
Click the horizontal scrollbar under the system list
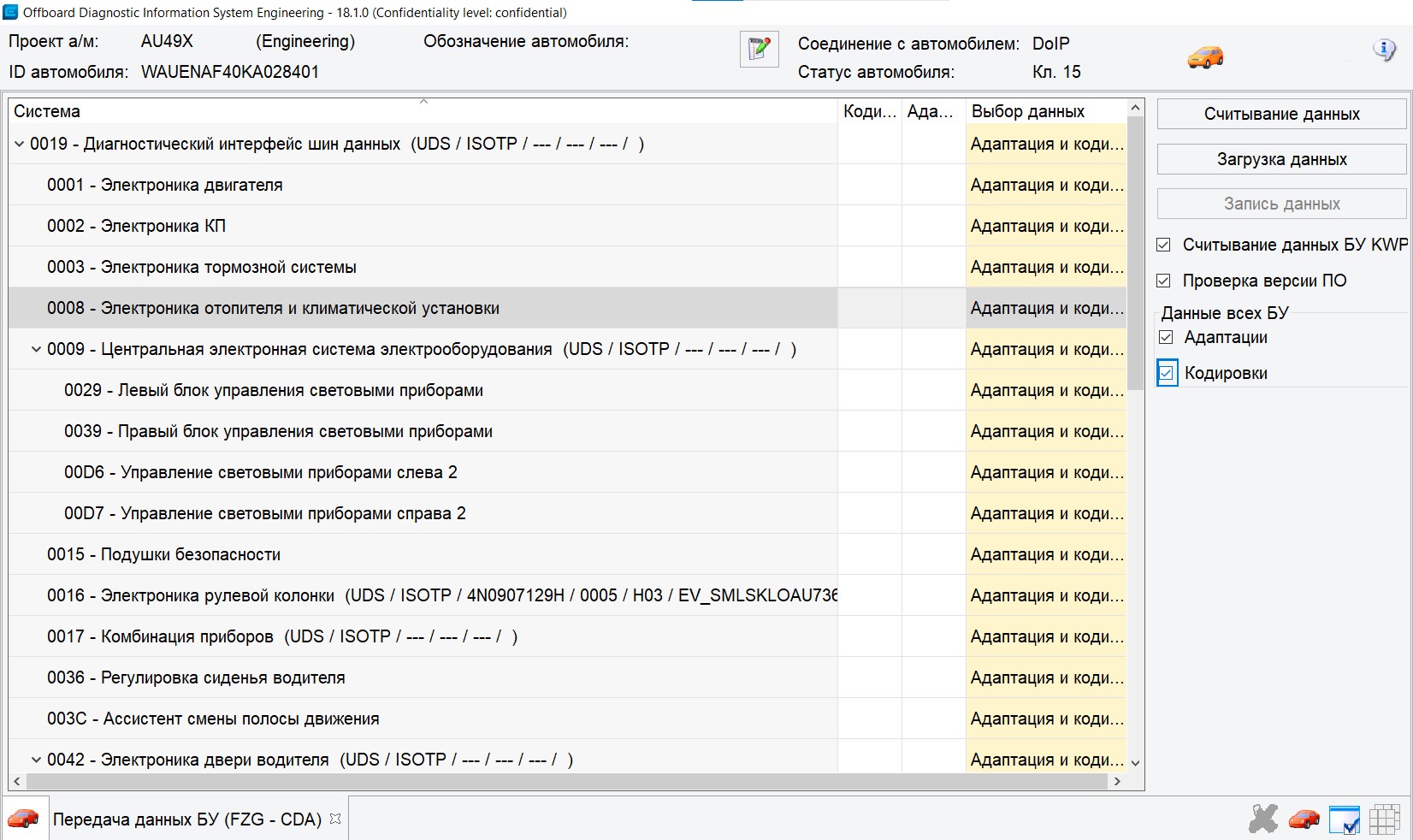[565, 781]
